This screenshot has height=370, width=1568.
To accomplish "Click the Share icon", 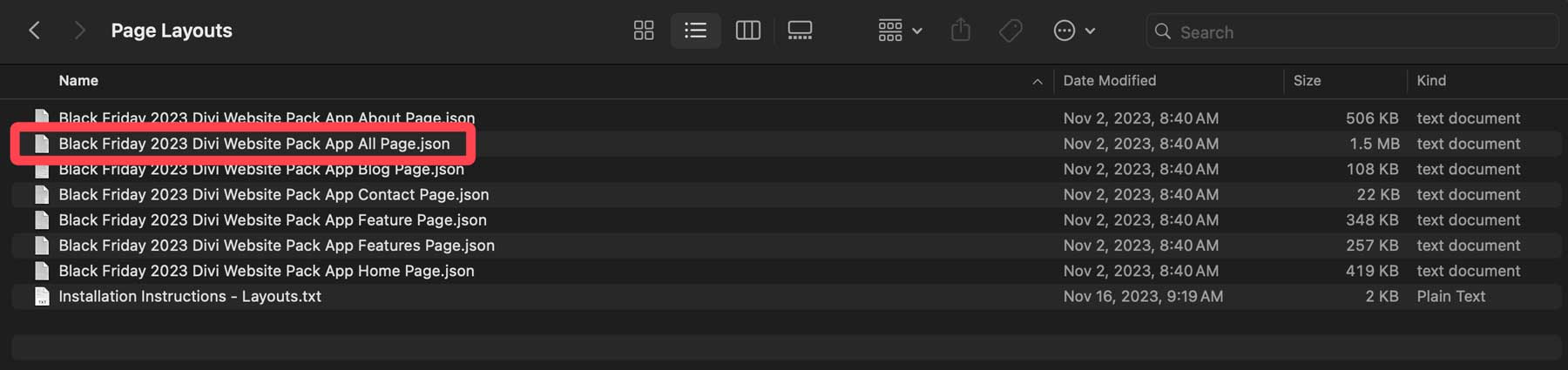I will 961,31.
